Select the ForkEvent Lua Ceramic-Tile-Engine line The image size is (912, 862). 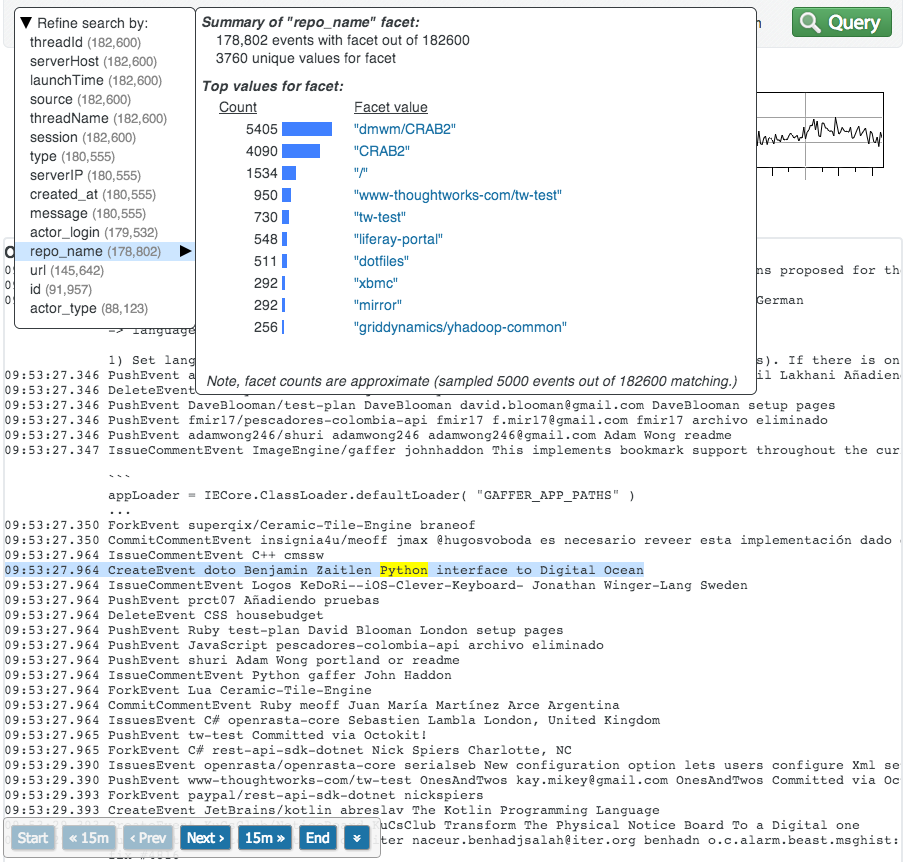(188, 690)
